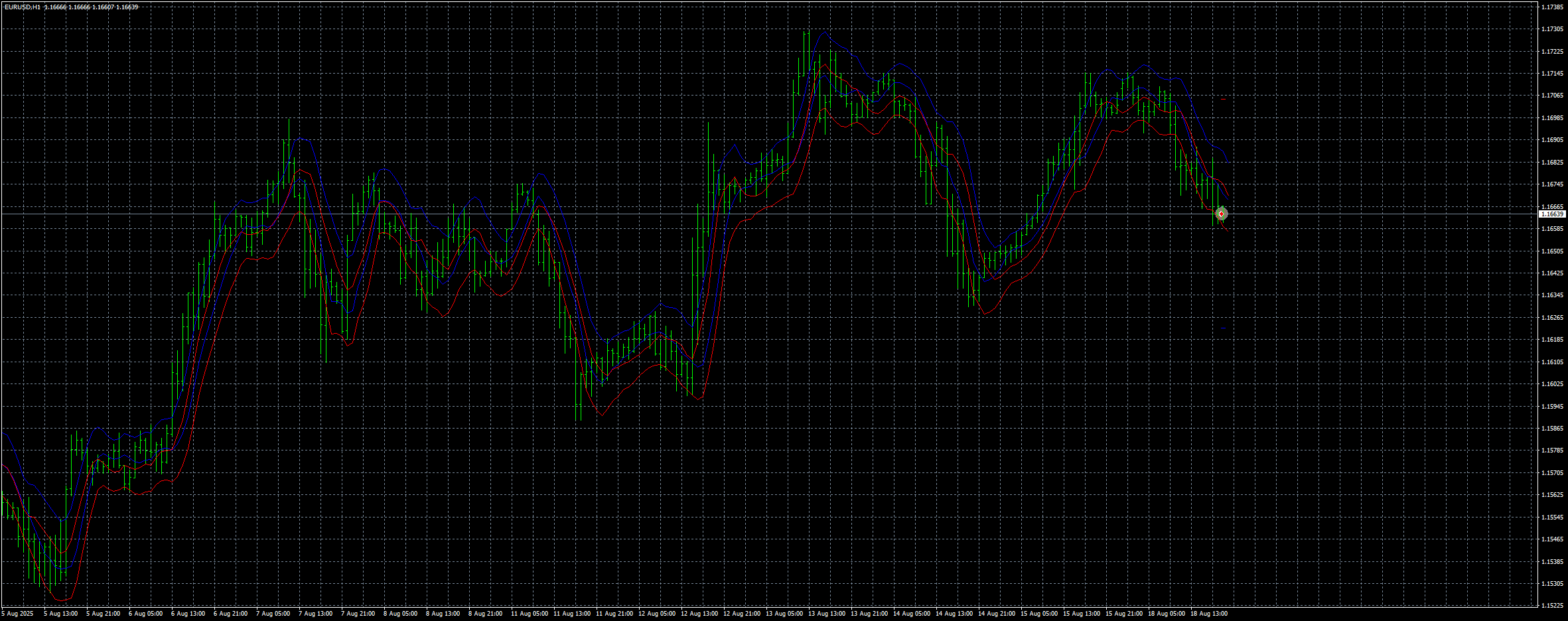Click the 1.16185 price scale label

(1553, 340)
